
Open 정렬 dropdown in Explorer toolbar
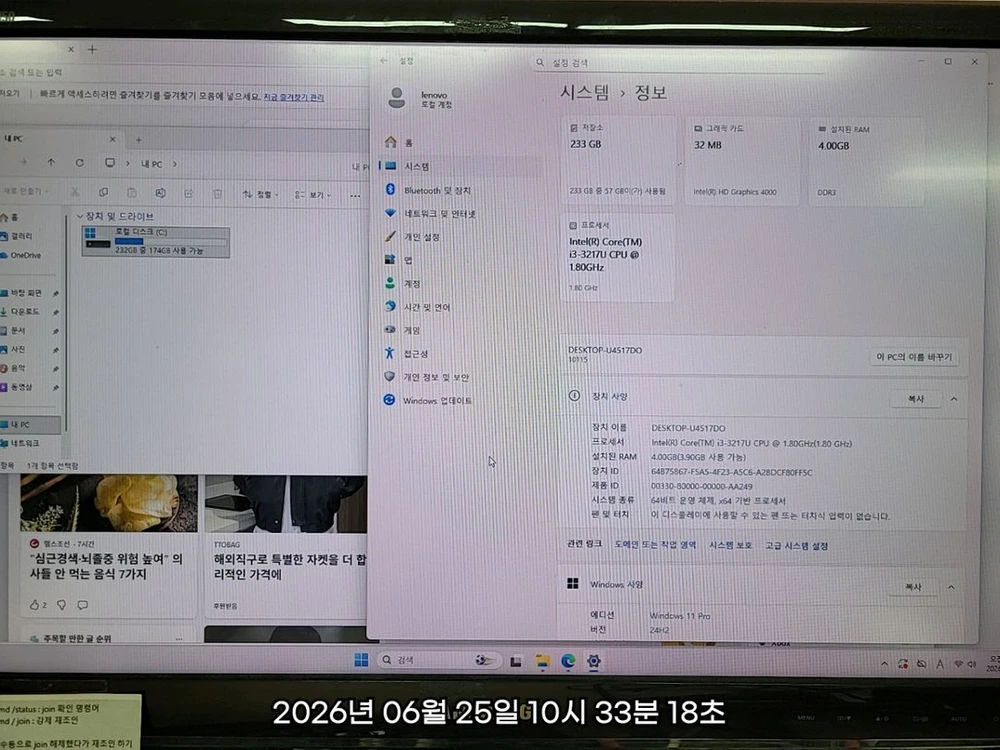260,194
